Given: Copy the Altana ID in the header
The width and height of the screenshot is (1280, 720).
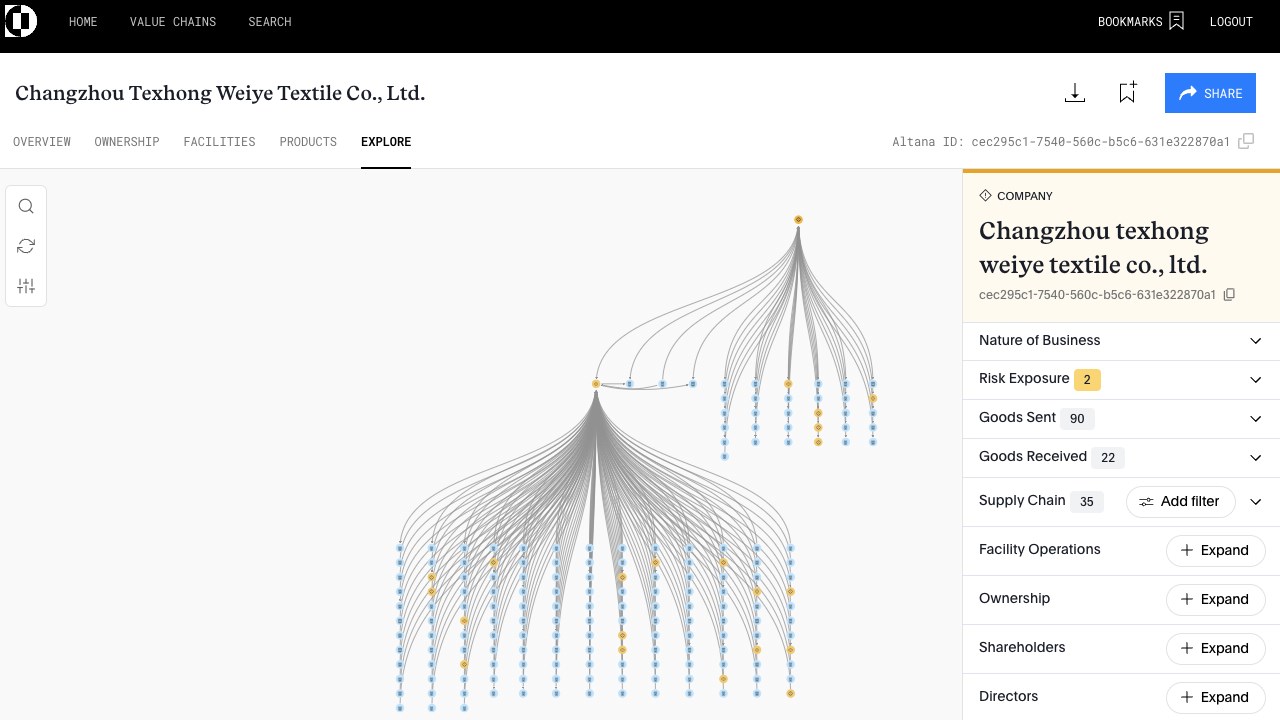Looking at the screenshot, I should coord(1246,142).
